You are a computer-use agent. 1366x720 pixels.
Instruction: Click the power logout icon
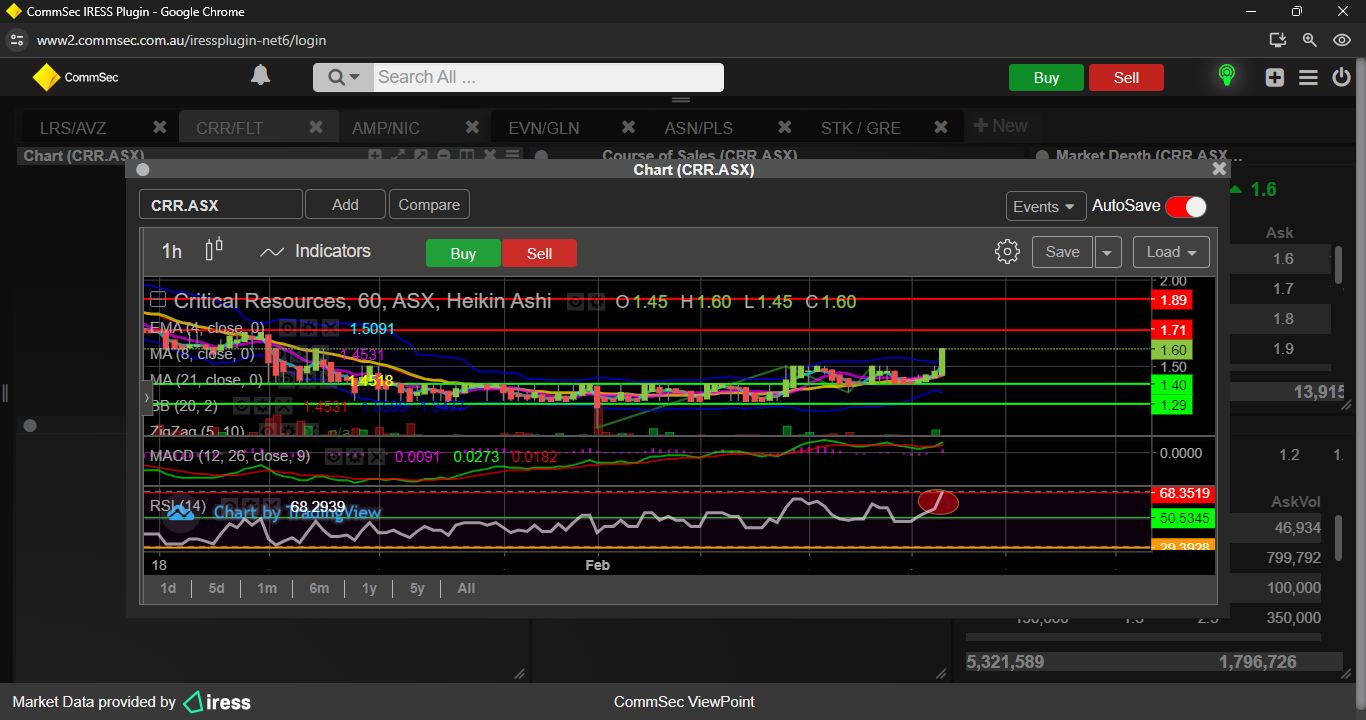pyautogui.click(x=1341, y=77)
